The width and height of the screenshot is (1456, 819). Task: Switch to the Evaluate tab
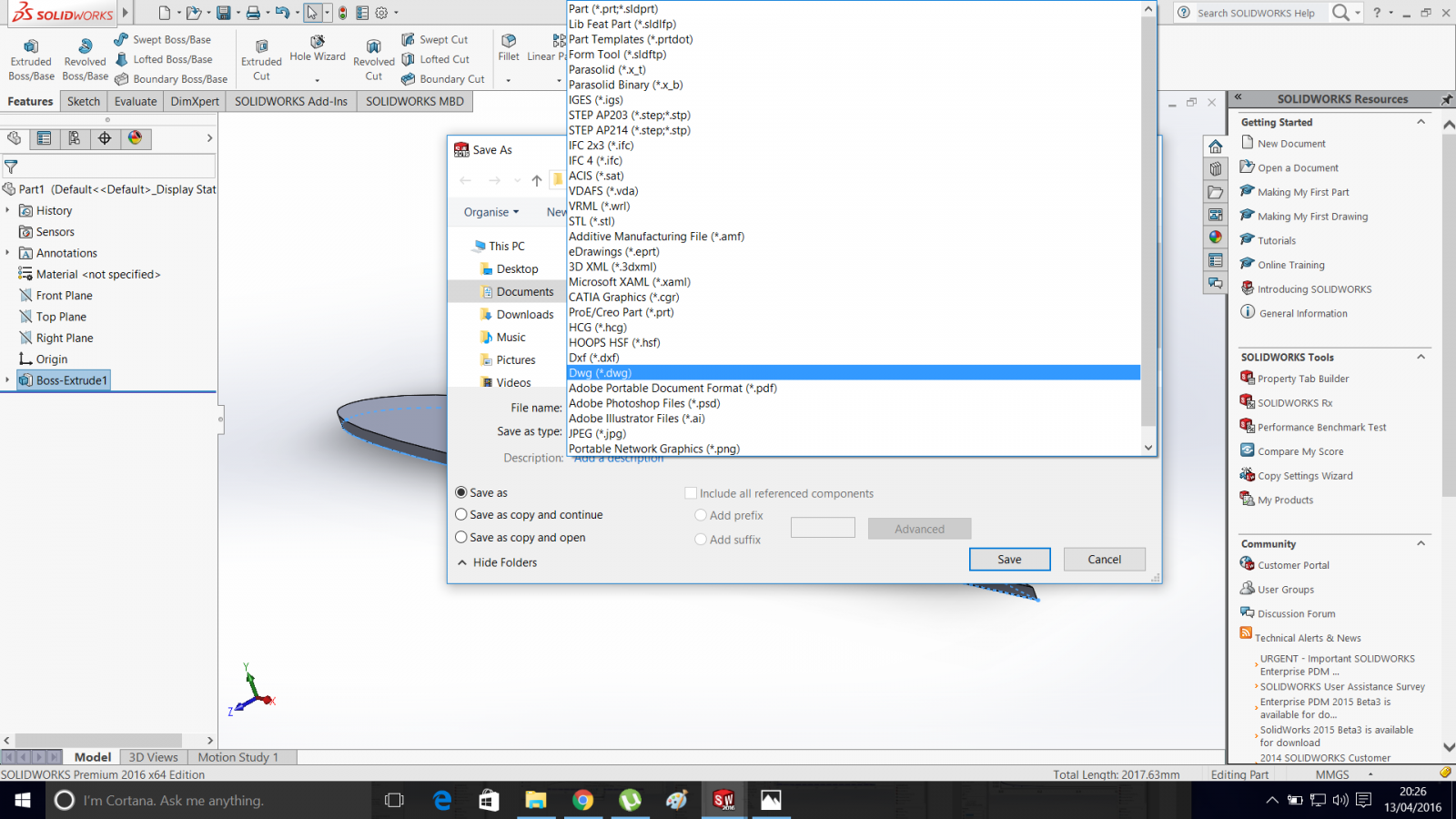(136, 101)
